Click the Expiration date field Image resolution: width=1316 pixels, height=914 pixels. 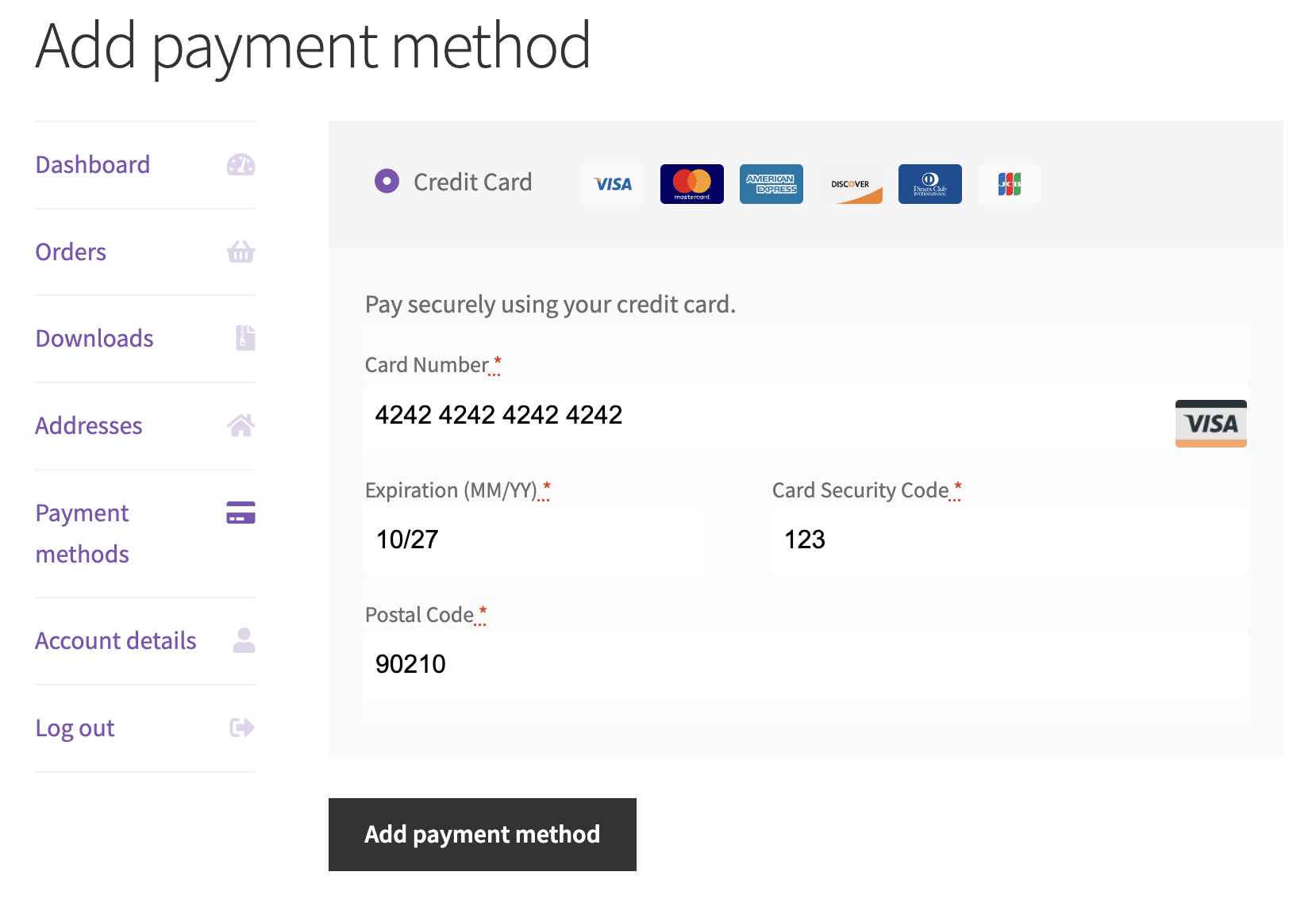tap(533, 540)
